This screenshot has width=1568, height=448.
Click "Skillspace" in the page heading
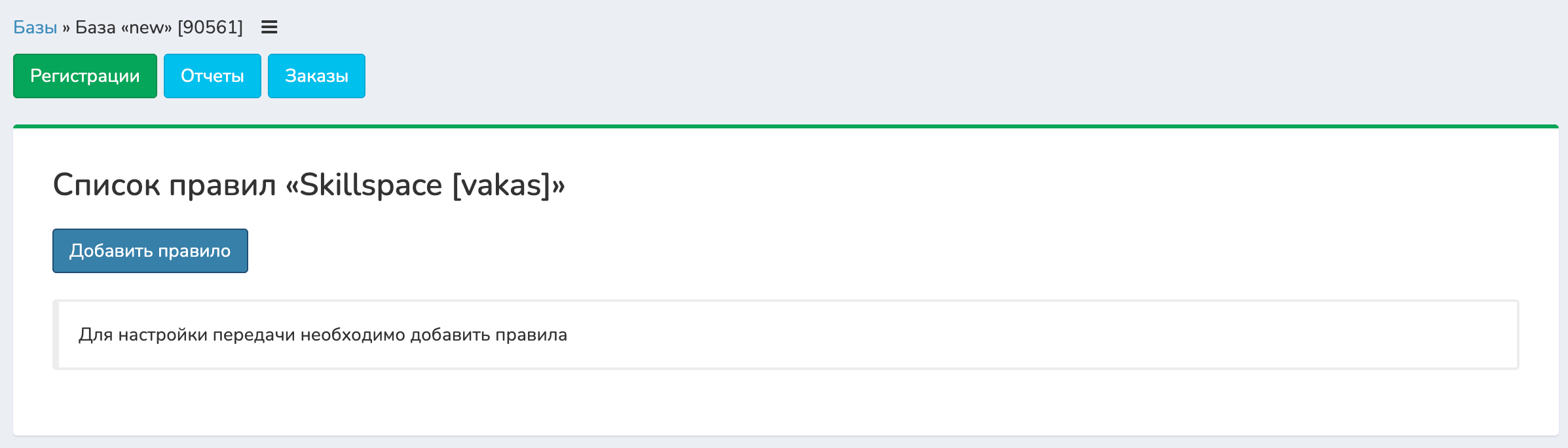371,185
